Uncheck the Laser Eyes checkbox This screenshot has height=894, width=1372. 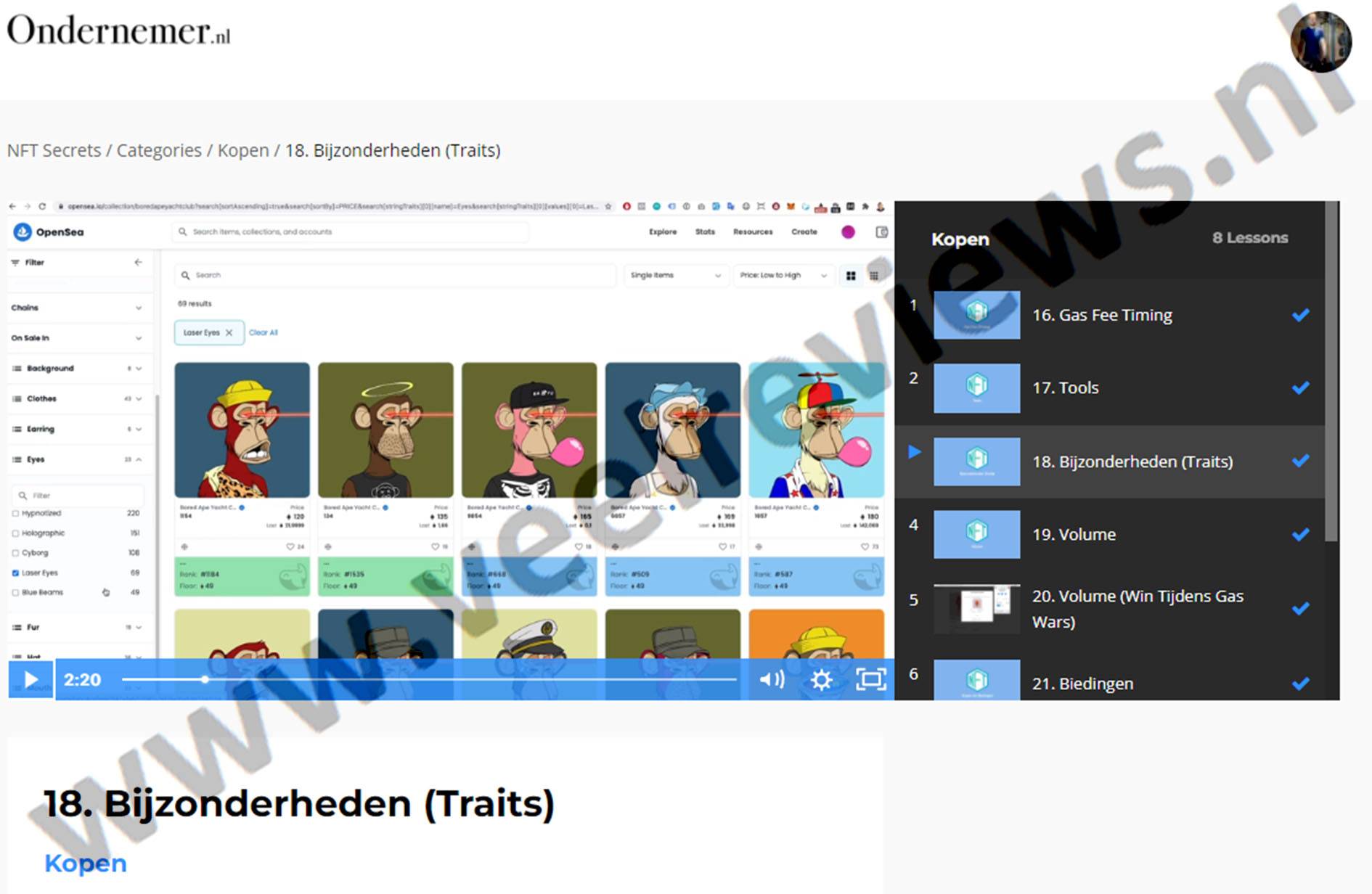16,573
